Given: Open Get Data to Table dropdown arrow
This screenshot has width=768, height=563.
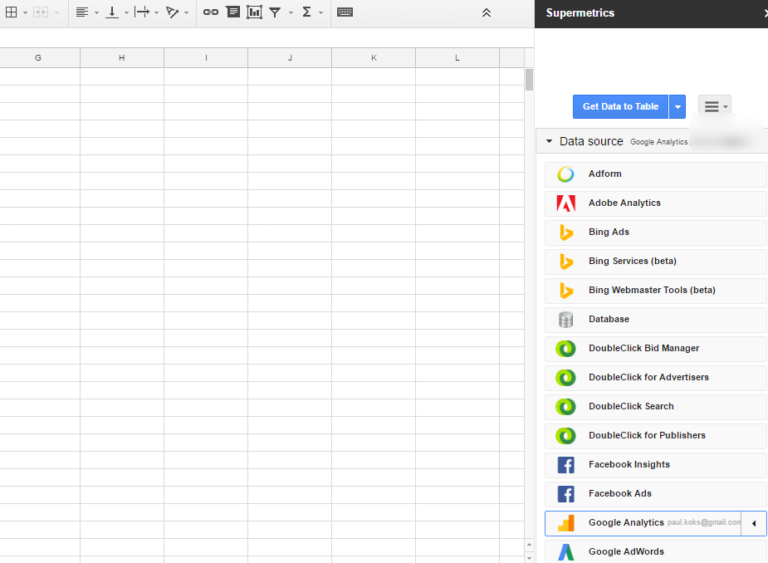Looking at the screenshot, I should pyautogui.click(x=677, y=107).
